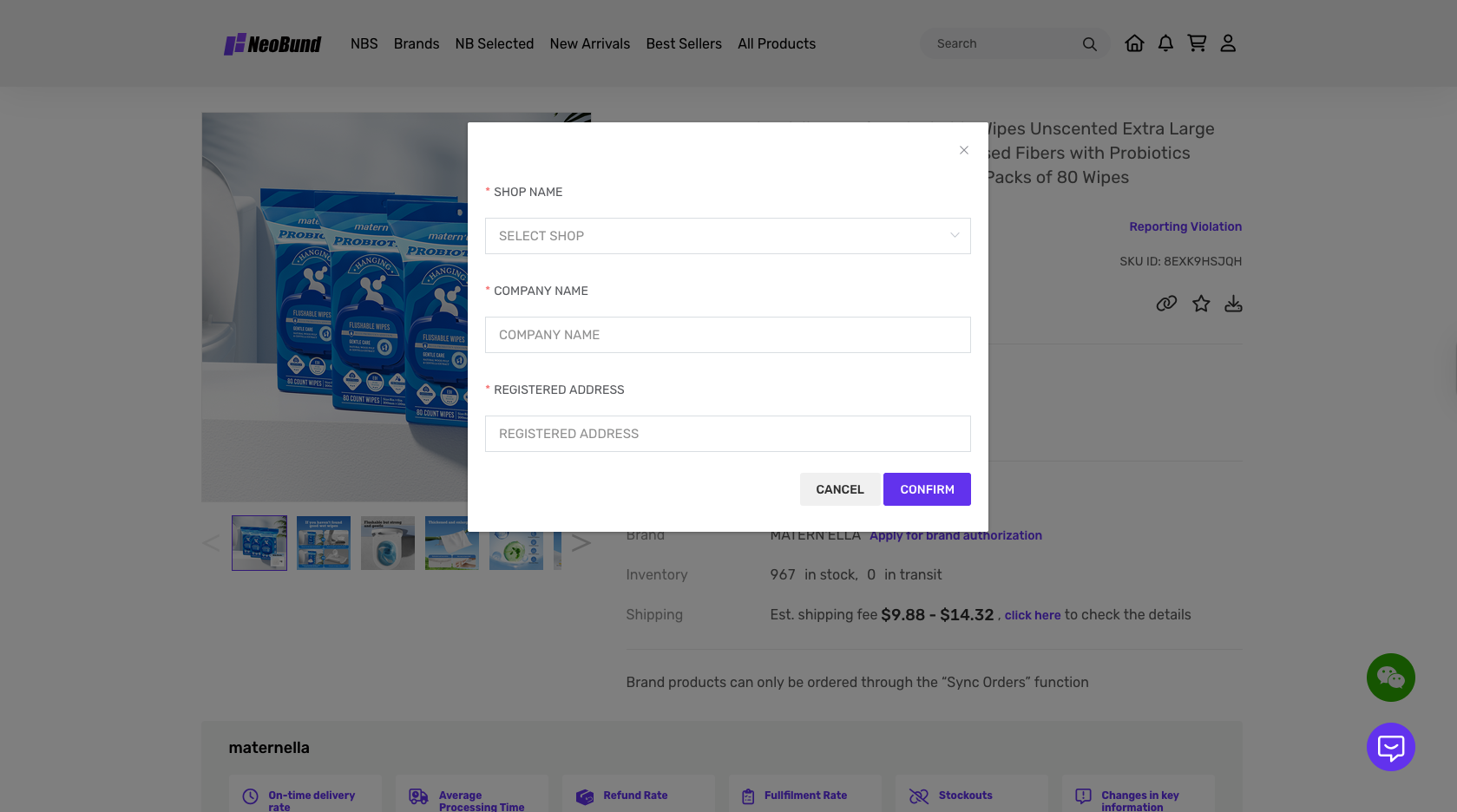The height and width of the screenshot is (812, 1457).
Task: Open the user account icon
Action: (1228, 43)
